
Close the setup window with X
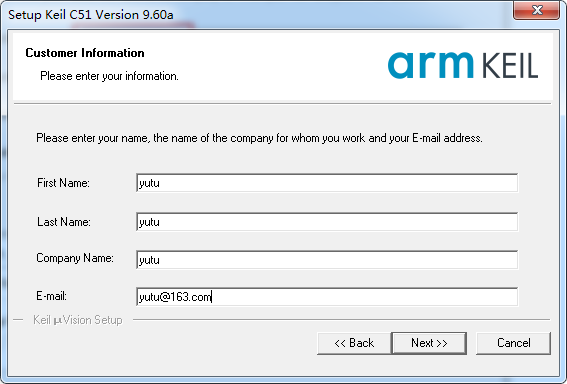tap(537, 10)
